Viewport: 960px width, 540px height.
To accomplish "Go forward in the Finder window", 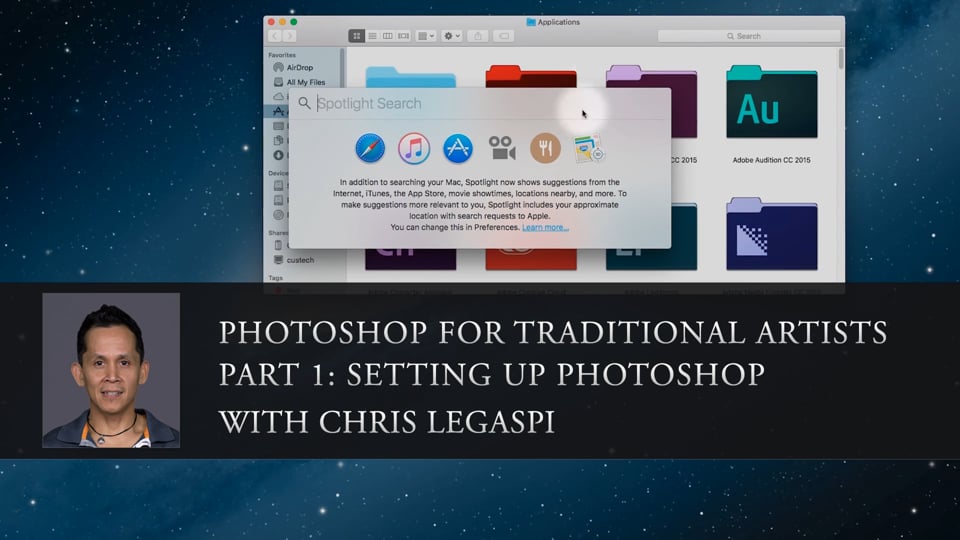I will pos(290,36).
